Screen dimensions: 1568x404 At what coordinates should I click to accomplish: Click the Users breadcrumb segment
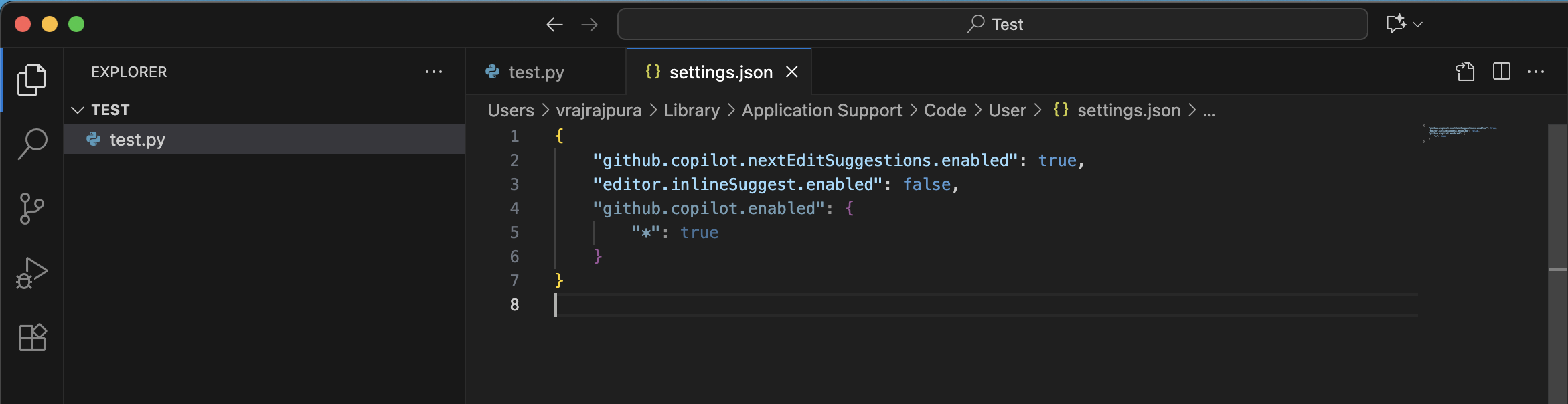tap(511, 110)
